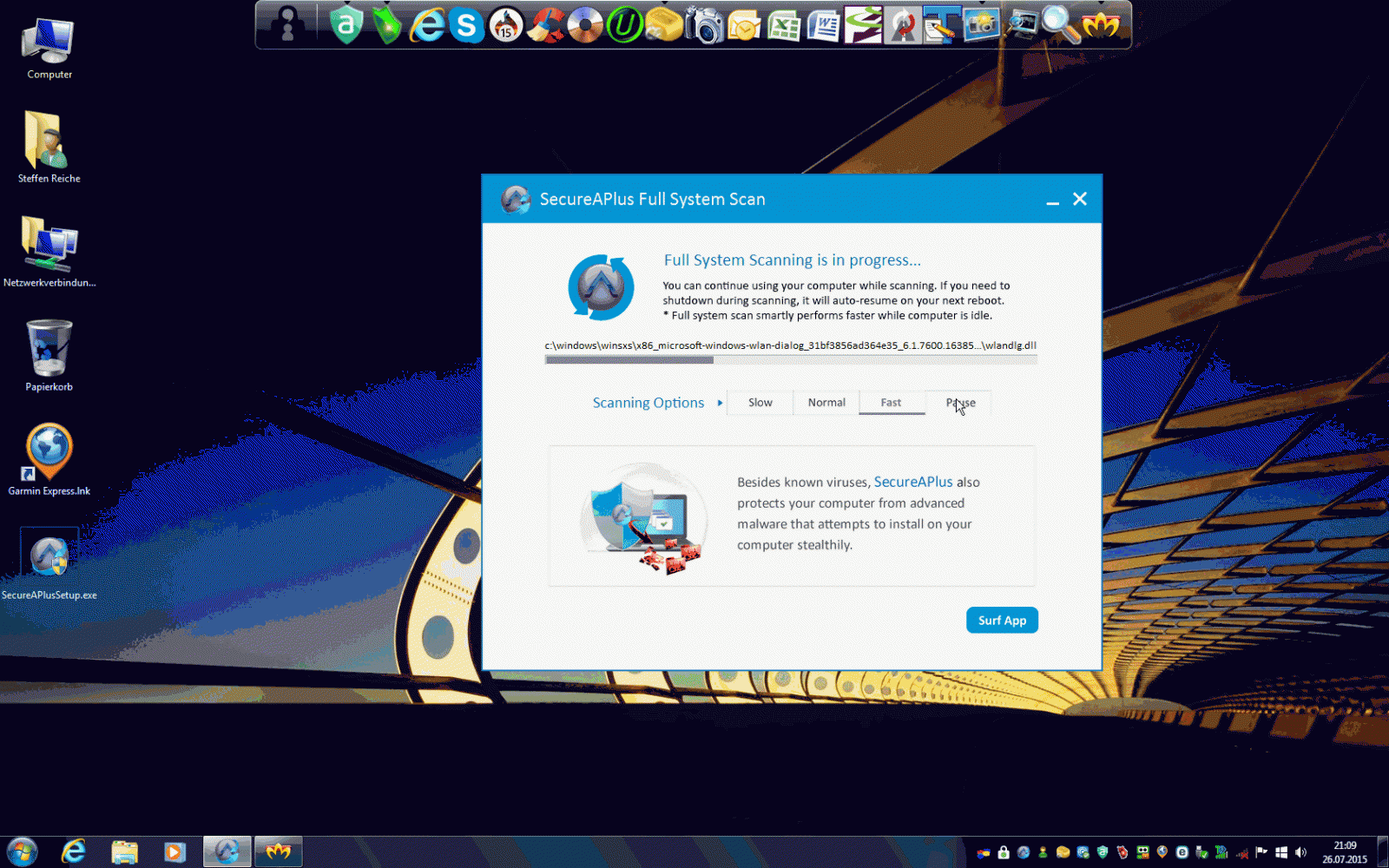Set scanning speed to Slow
The height and width of the screenshot is (868, 1389).
(760, 403)
